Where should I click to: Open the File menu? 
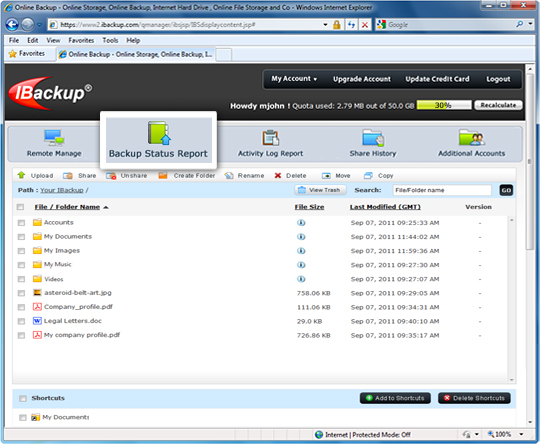pos(14,40)
